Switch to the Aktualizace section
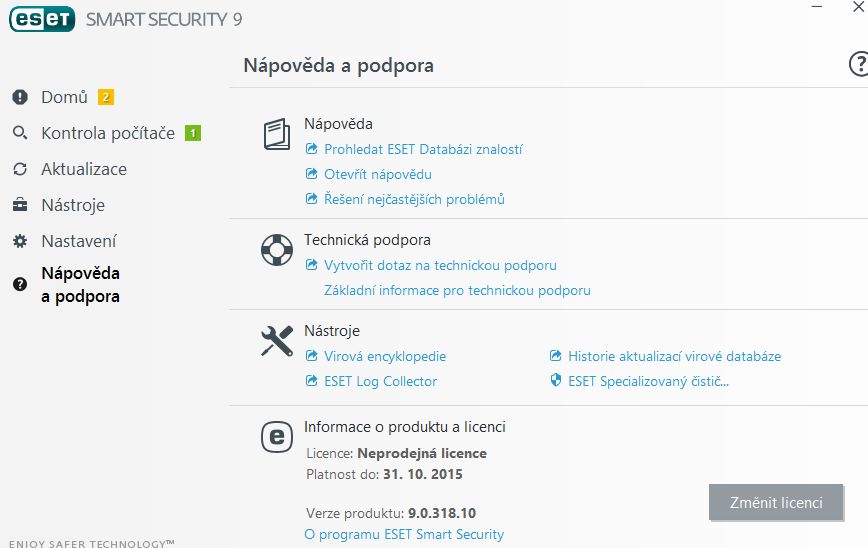The height and width of the screenshot is (548, 868). click(83, 169)
